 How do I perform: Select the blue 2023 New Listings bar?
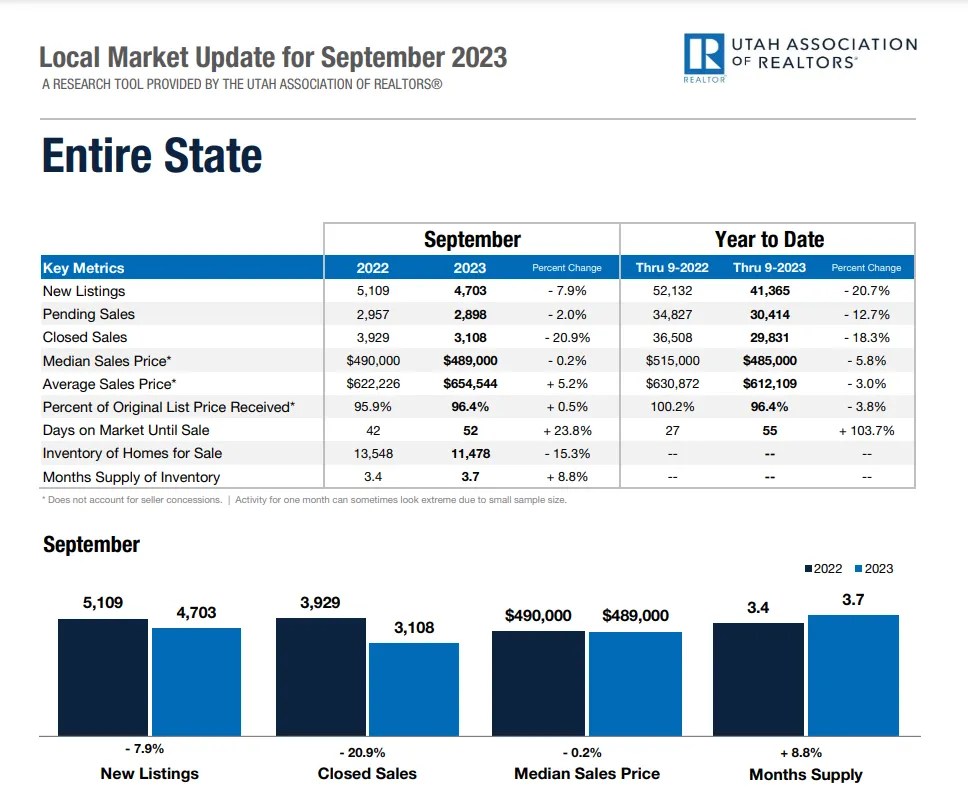pos(196,680)
